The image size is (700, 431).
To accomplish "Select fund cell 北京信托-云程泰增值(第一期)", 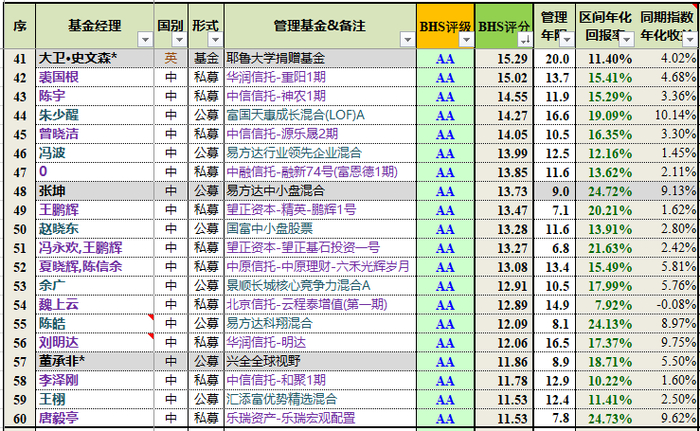I will (x=320, y=304).
